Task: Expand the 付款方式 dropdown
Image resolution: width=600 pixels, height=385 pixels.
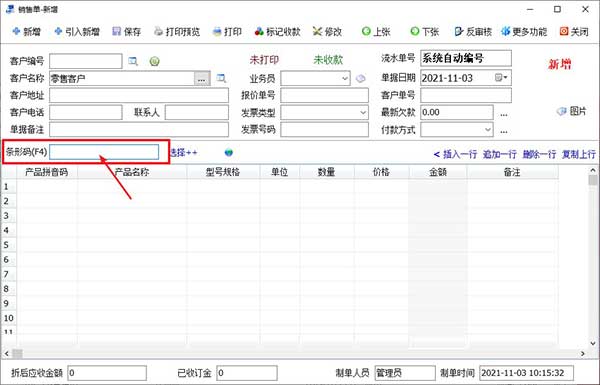Action: [488, 129]
